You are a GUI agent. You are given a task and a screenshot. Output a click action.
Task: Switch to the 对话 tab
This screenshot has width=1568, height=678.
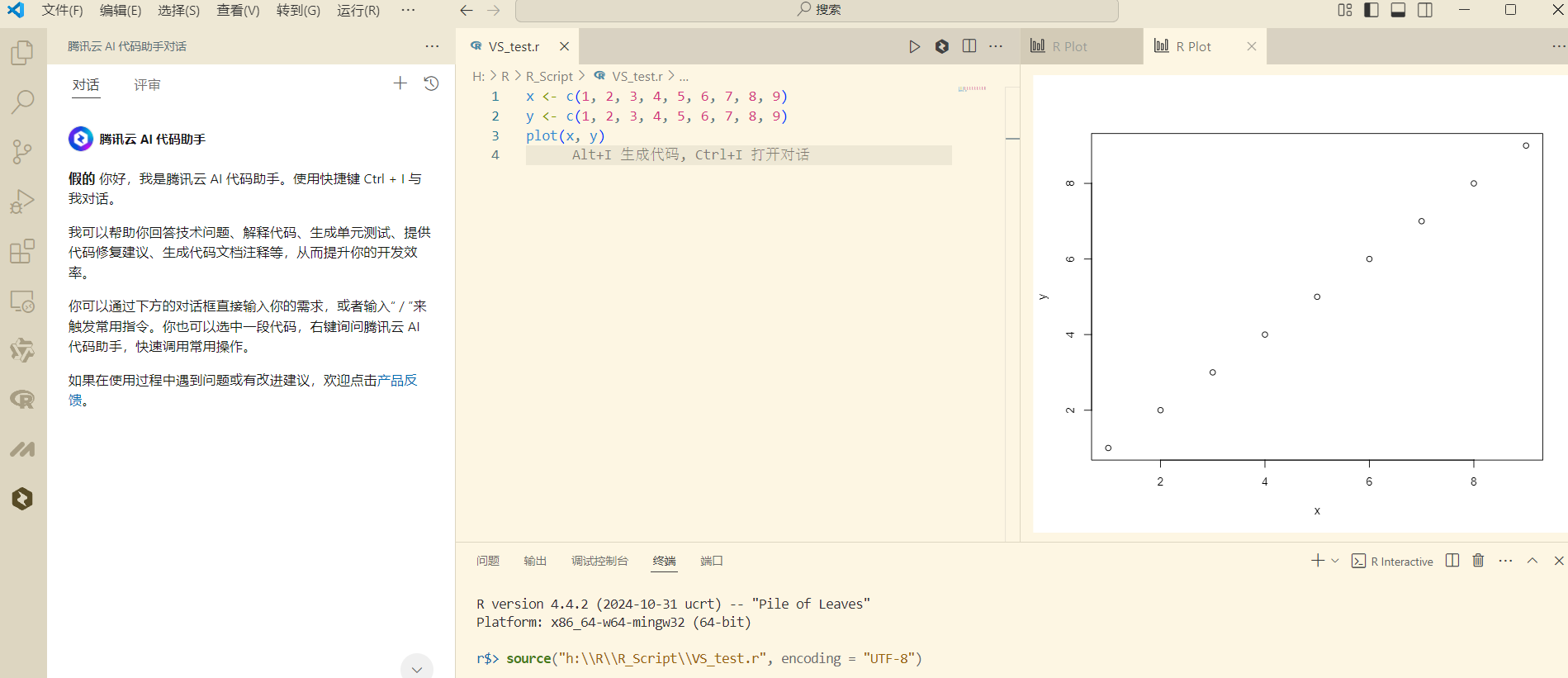click(x=86, y=85)
